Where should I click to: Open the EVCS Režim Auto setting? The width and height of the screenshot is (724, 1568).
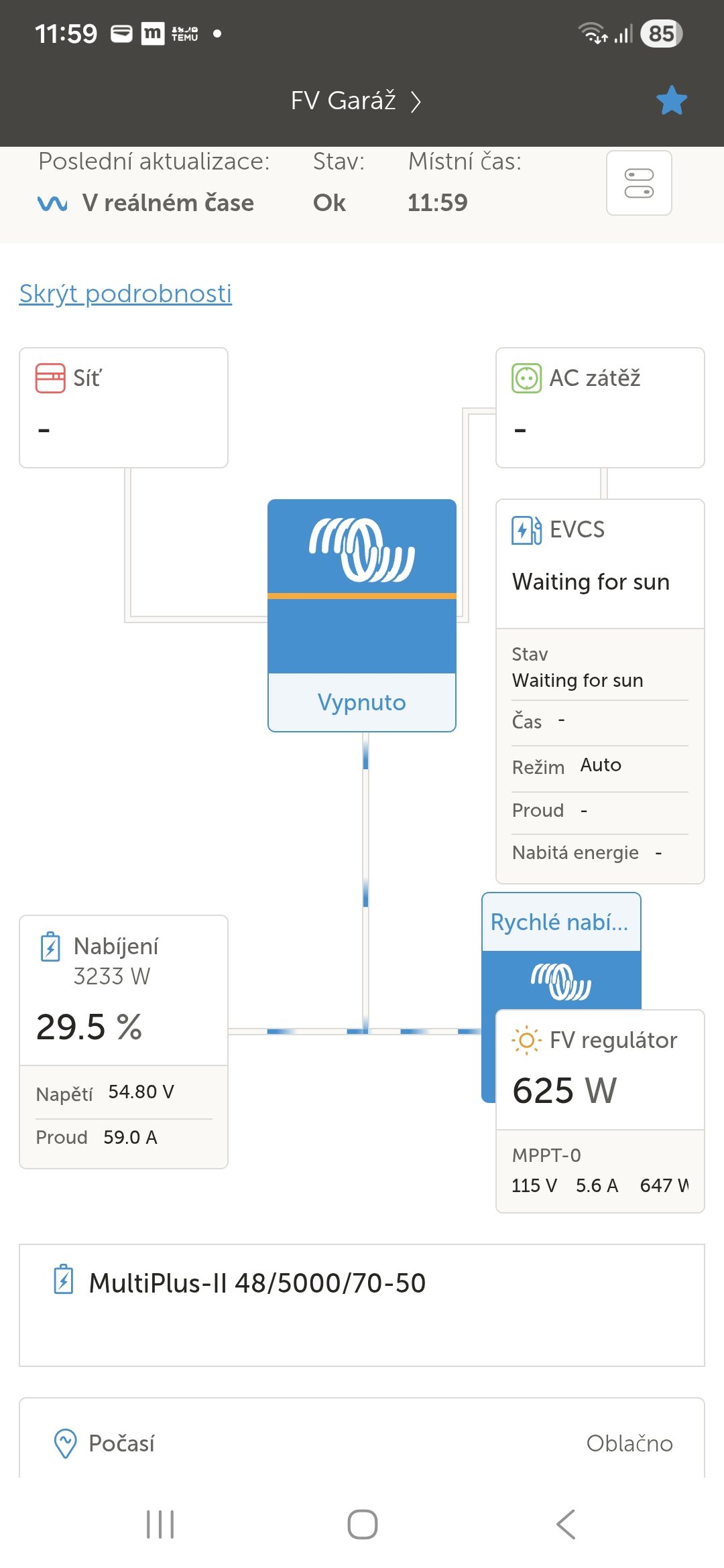(599, 766)
